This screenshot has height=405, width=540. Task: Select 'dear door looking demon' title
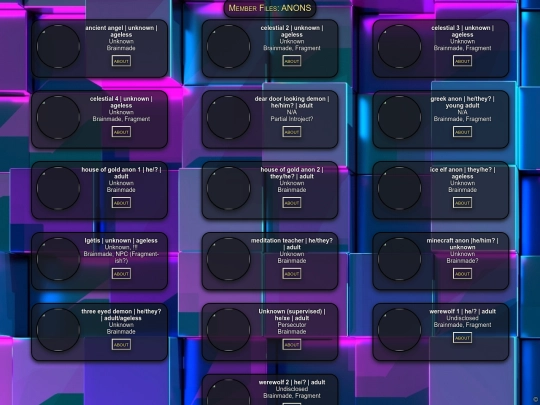[292, 102]
